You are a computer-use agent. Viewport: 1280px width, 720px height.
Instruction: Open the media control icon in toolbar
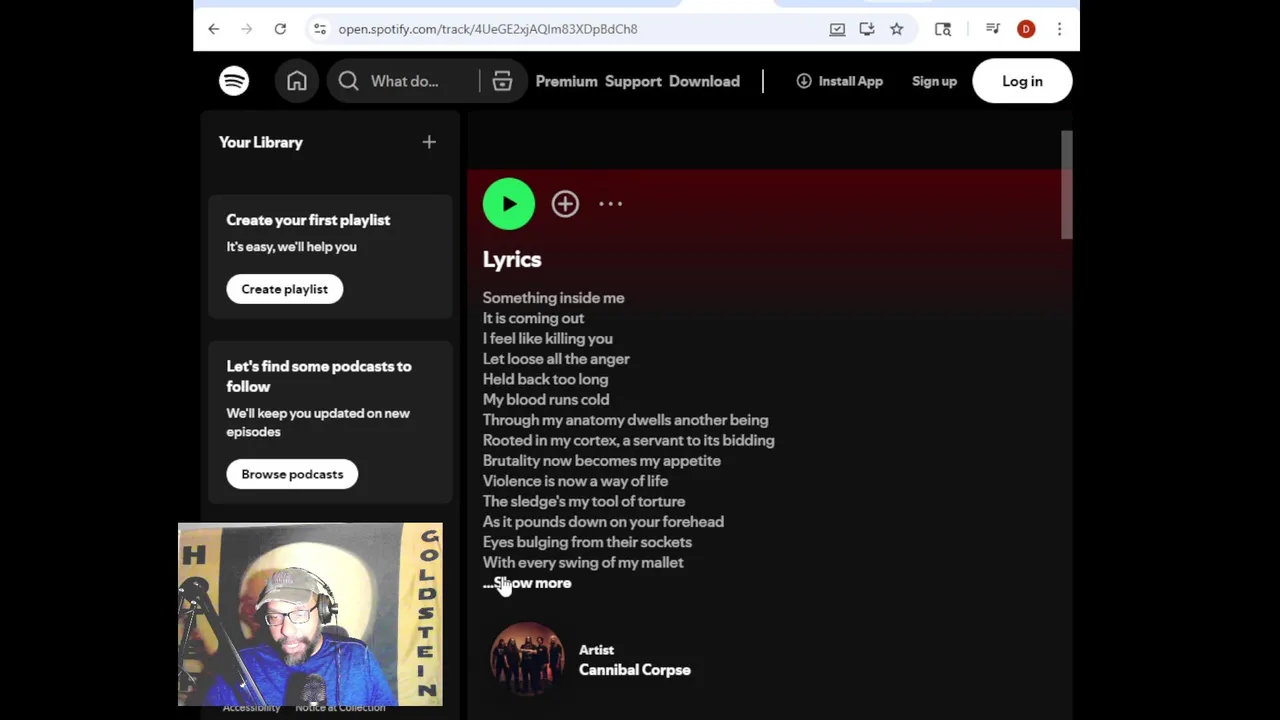tap(993, 29)
